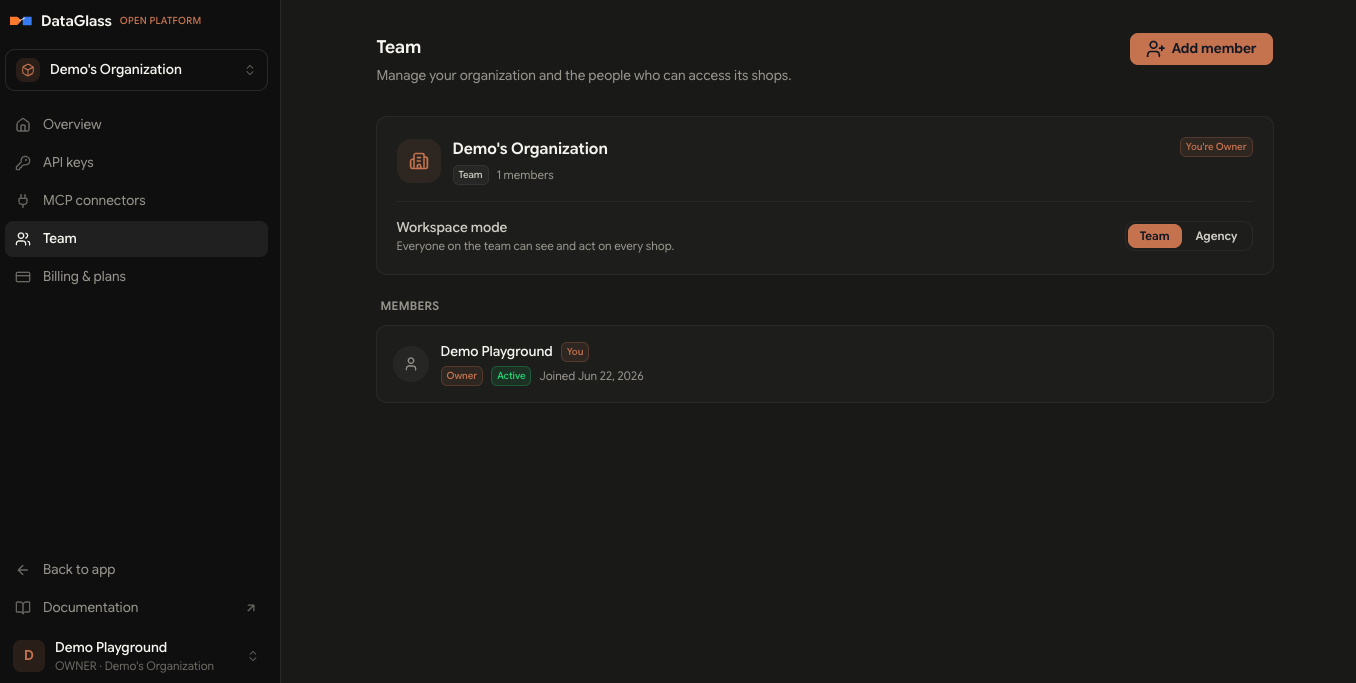Click the Active status badge
The width and height of the screenshot is (1356, 683).
(x=511, y=376)
